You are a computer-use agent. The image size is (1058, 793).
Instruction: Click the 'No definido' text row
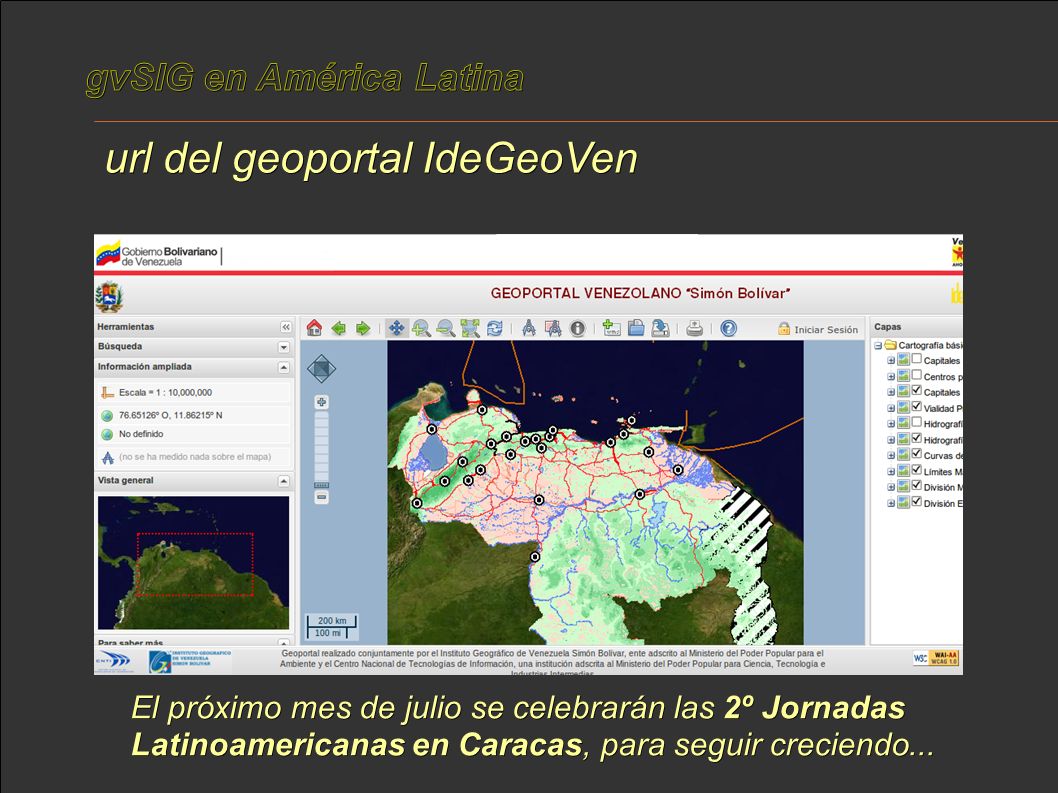pos(141,434)
